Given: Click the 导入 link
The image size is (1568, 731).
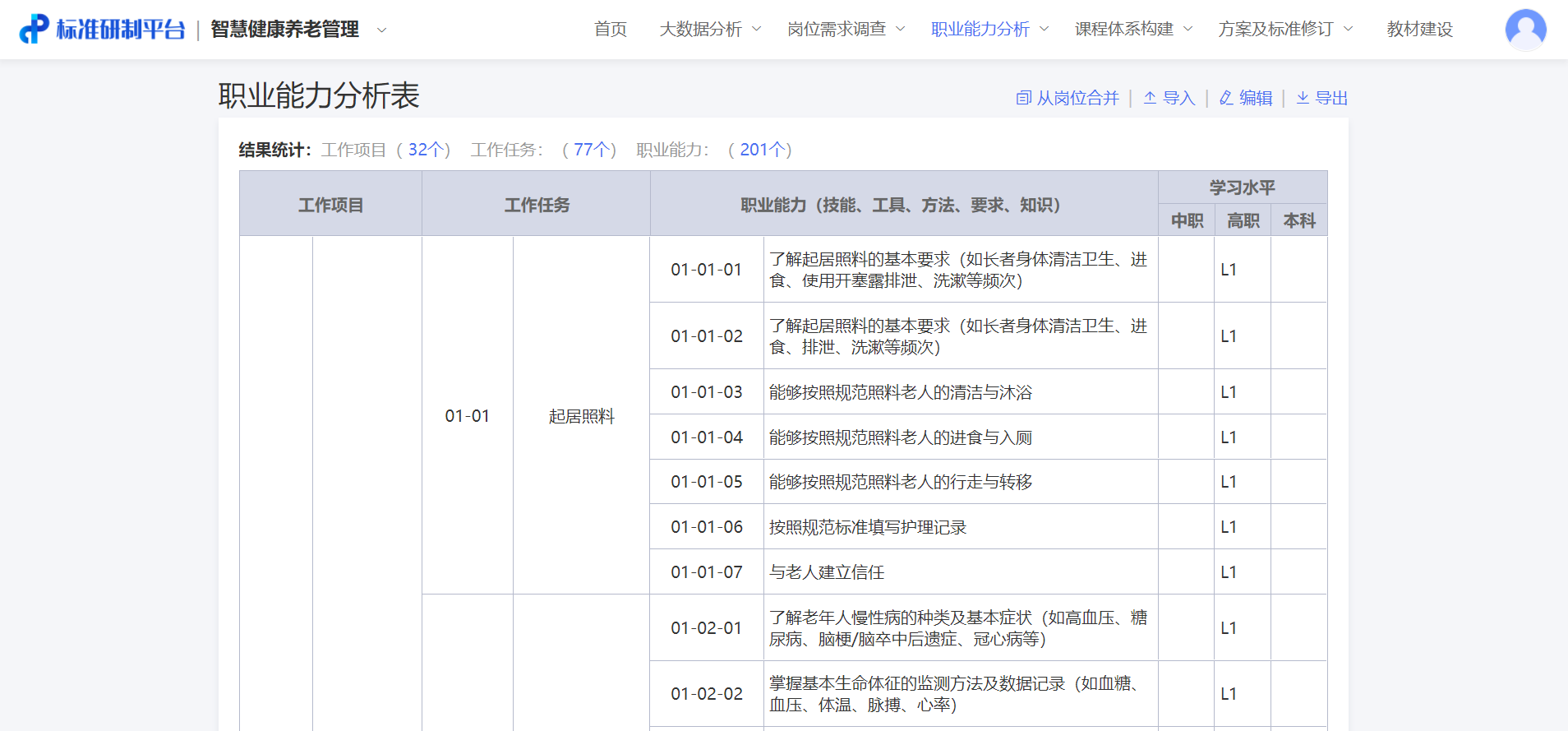Looking at the screenshot, I should click(x=1178, y=98).
